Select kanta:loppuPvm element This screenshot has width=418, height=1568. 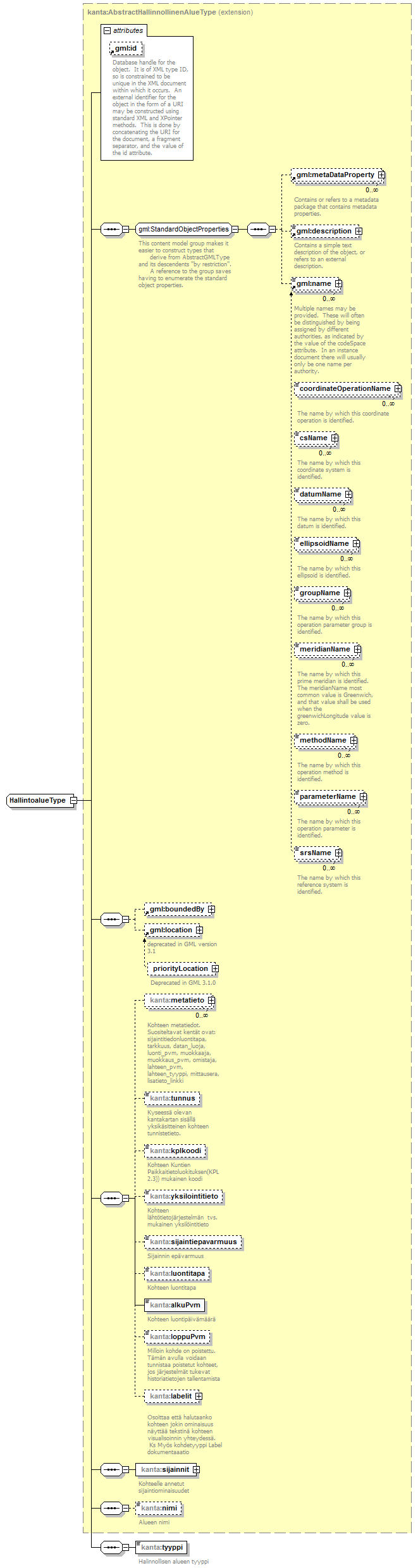pyautogui.click(x=178, y=1337)
